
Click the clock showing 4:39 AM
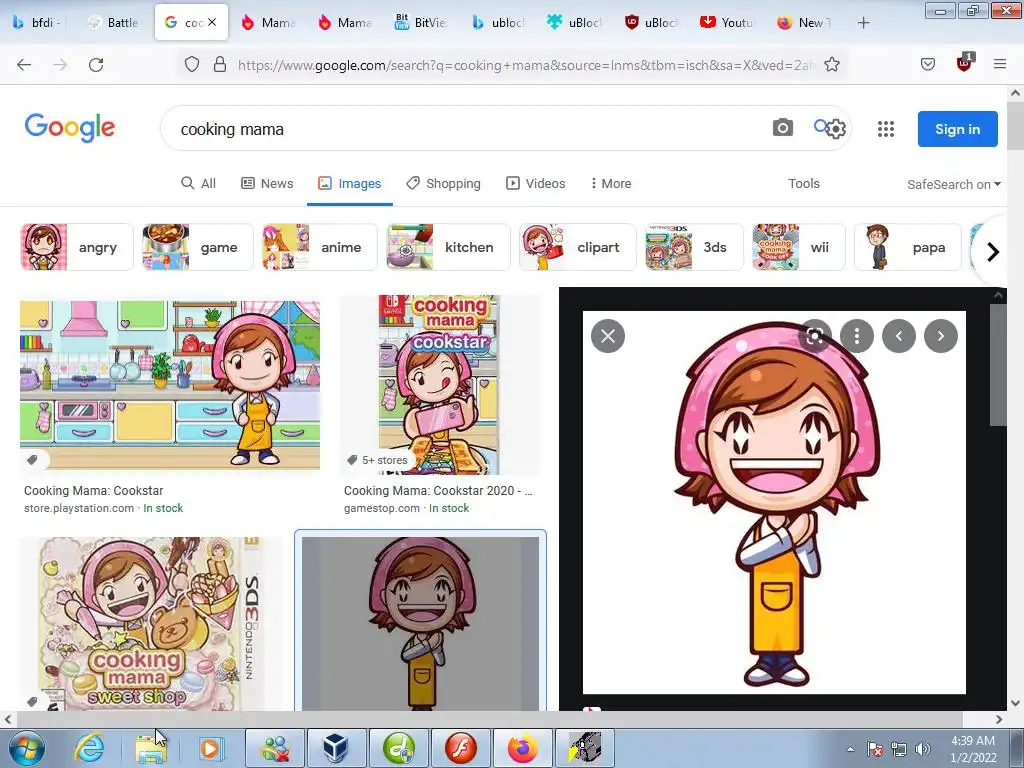(x=972, y=741)
